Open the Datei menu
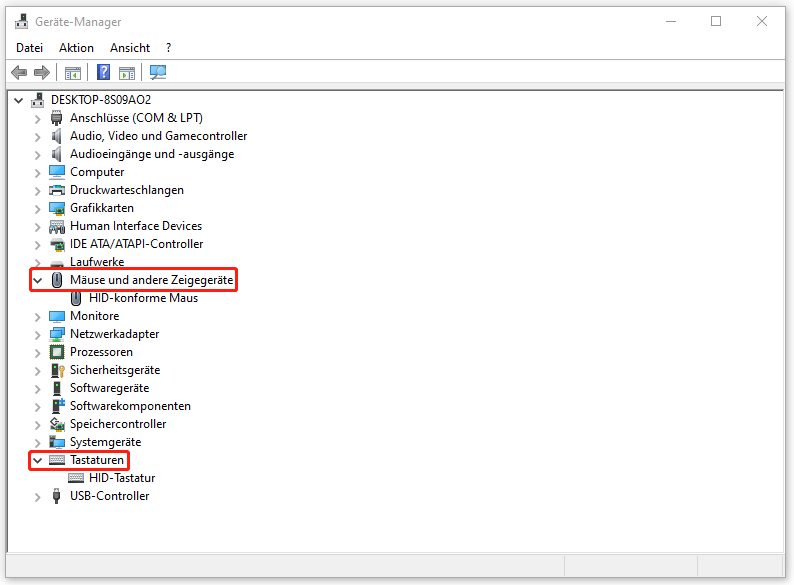 pyautogui.click(x=29, y=48)
